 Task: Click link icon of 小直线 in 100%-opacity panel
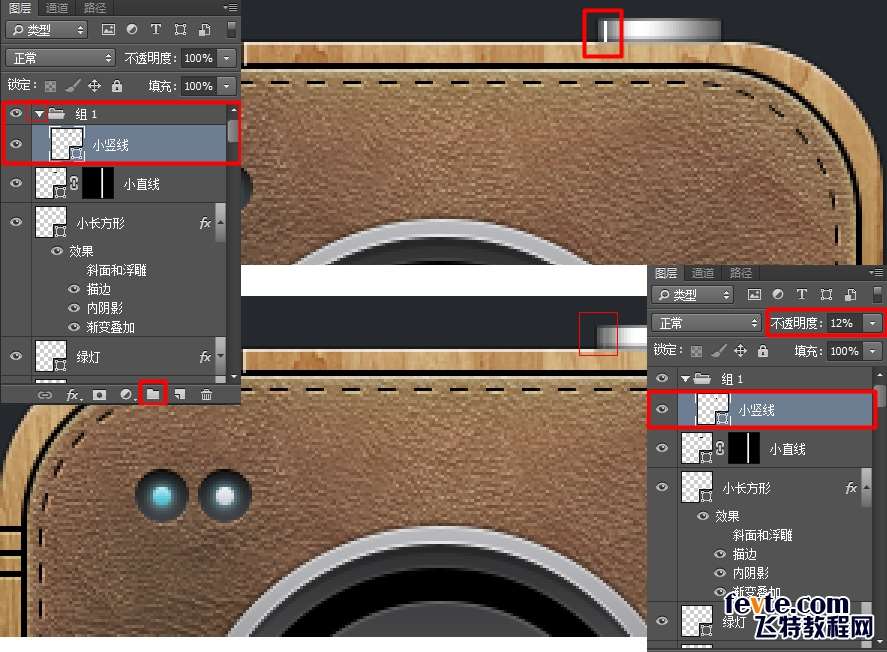click(x=74, y=183)
